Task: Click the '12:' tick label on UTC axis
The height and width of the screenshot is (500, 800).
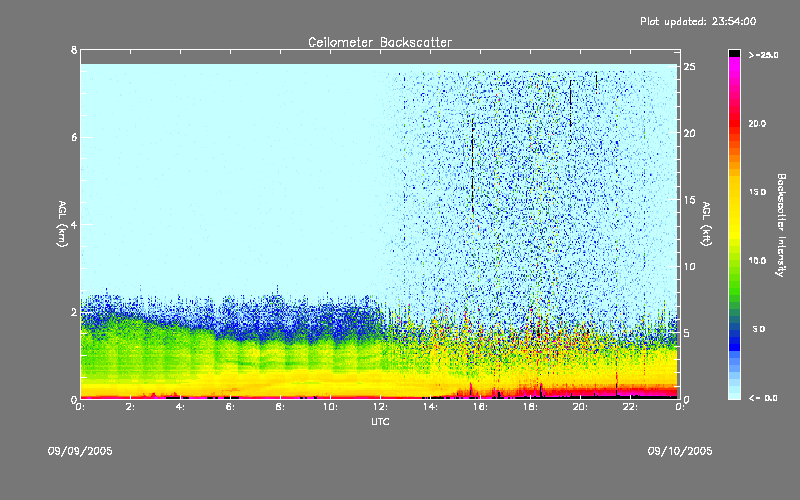Action: click(380, 407)
